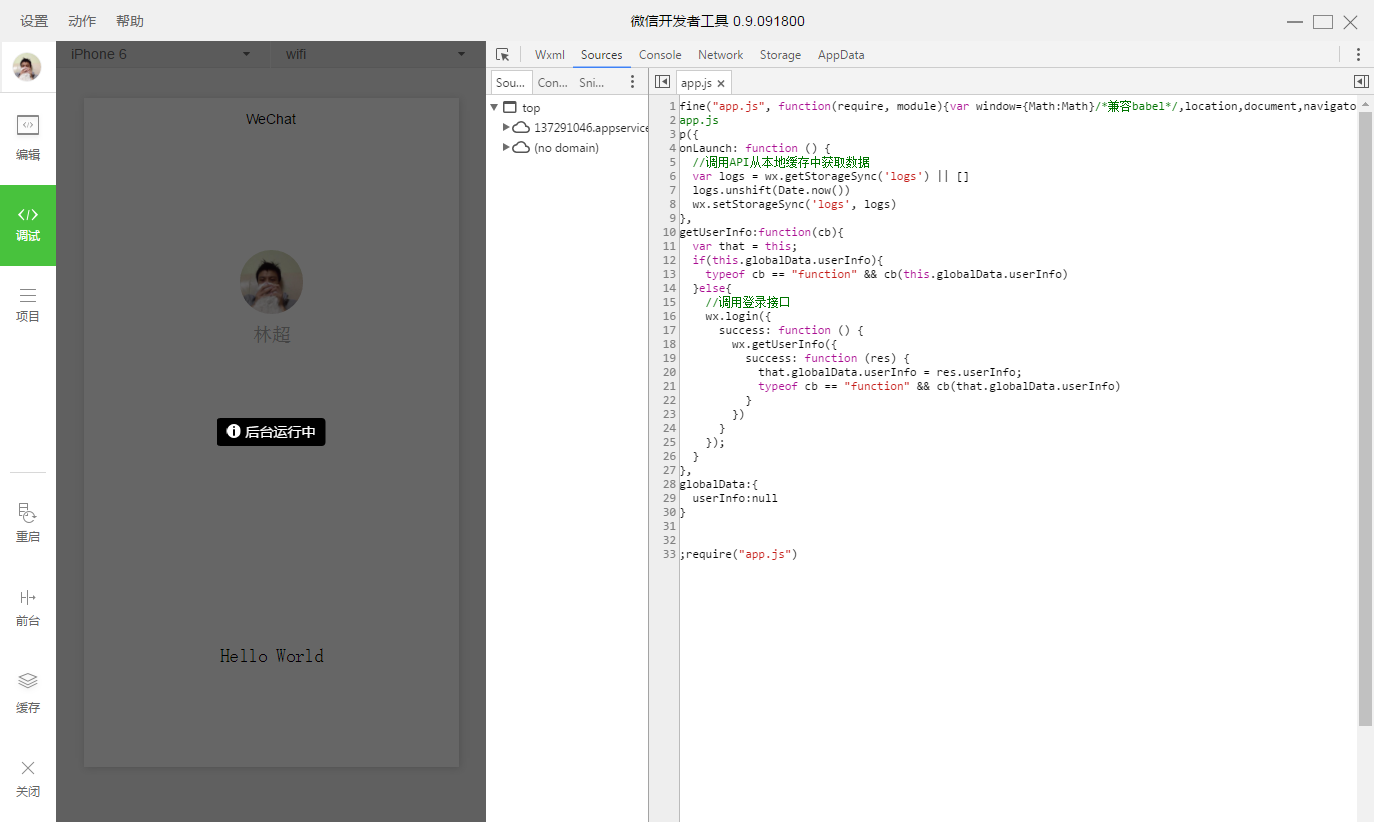Open the 帮助 menu
Screen dimensions: 1374x822
pyautogui.click(x=130, y=21)
